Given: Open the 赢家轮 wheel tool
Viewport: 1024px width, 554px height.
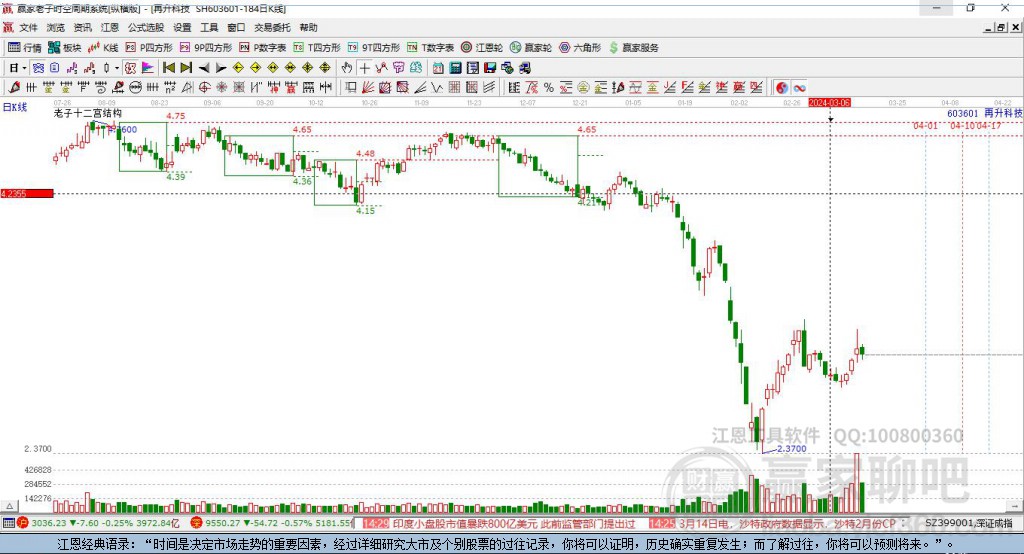Looking at the screenshot, I should [x=531, y=48].
